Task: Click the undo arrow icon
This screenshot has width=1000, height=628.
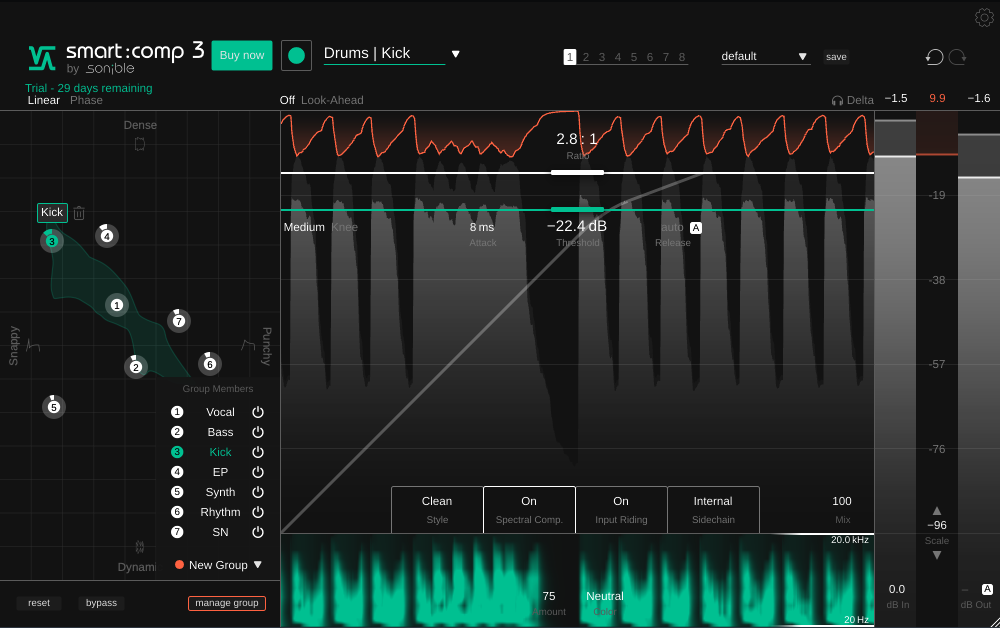Action: pyautogui.click(x=934, y=57)
